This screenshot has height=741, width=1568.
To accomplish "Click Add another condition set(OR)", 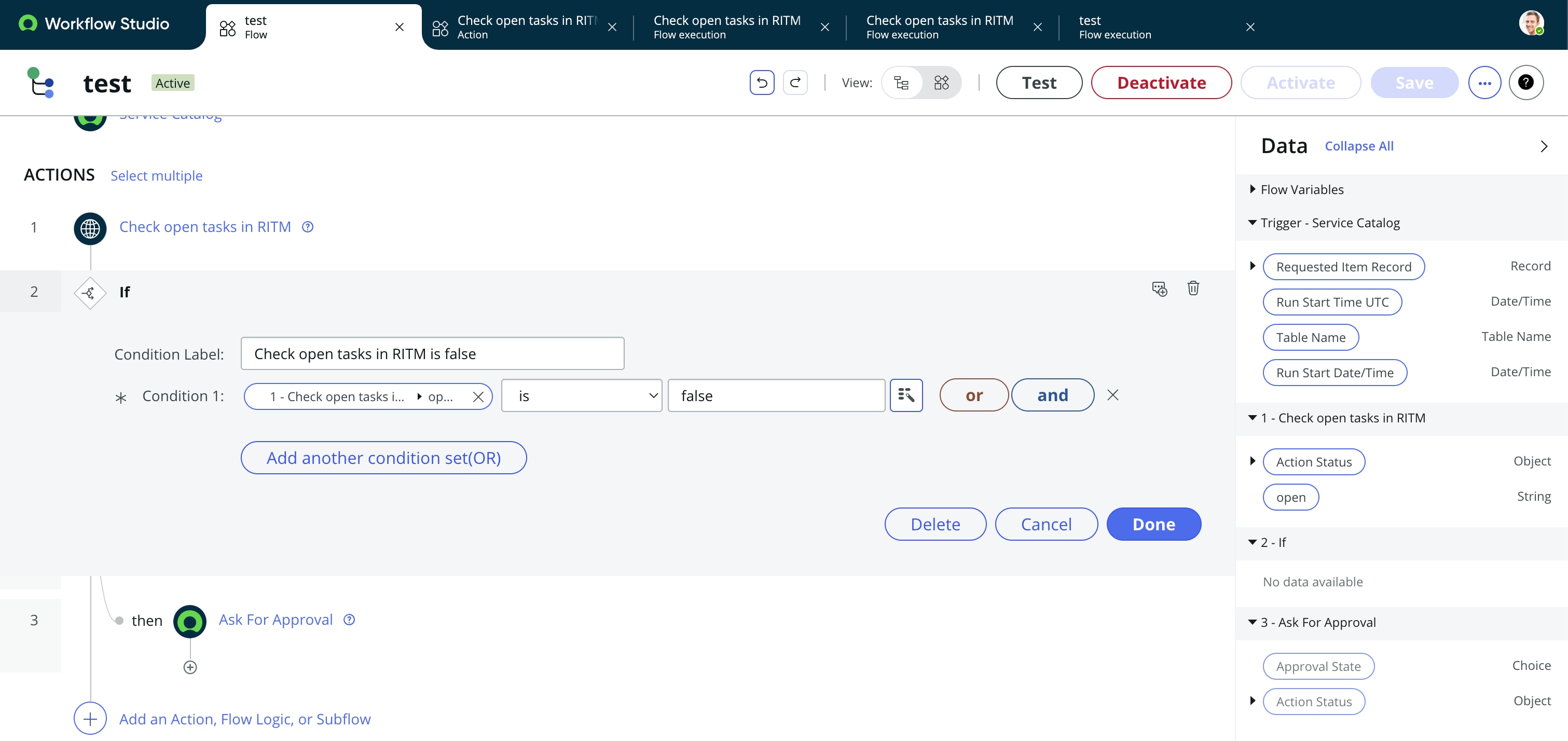I will (383, 457).
